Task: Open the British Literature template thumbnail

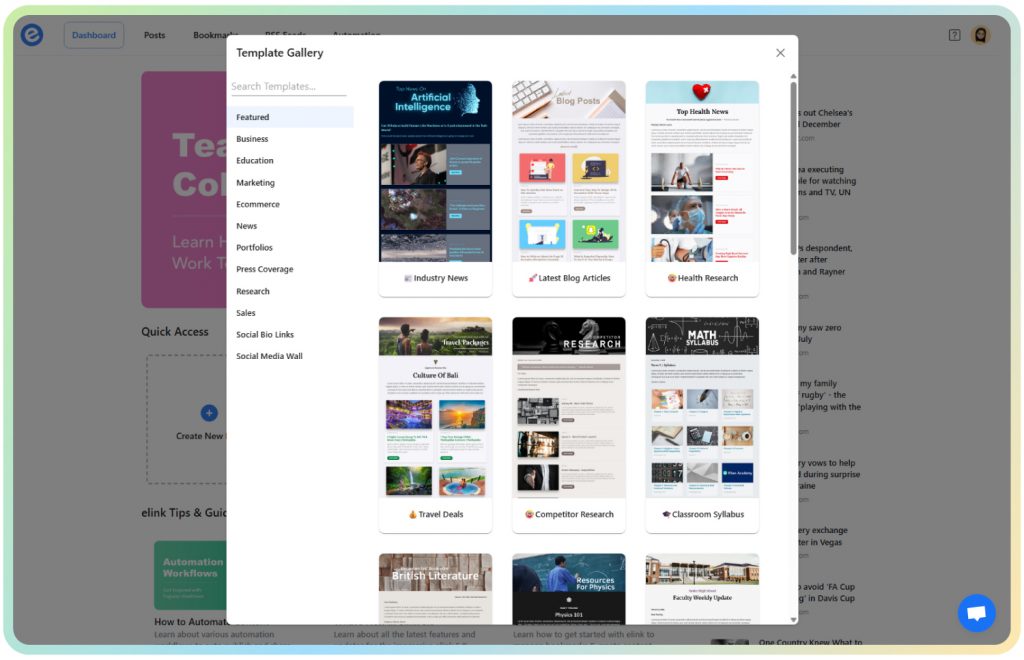Action: pyautogui.click(x=435, y=589)
